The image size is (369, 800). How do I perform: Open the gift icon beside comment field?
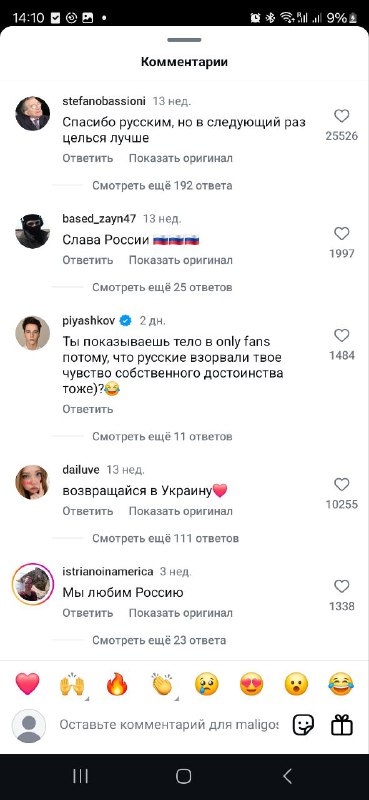pyautogui.click(x=342, y=724)
